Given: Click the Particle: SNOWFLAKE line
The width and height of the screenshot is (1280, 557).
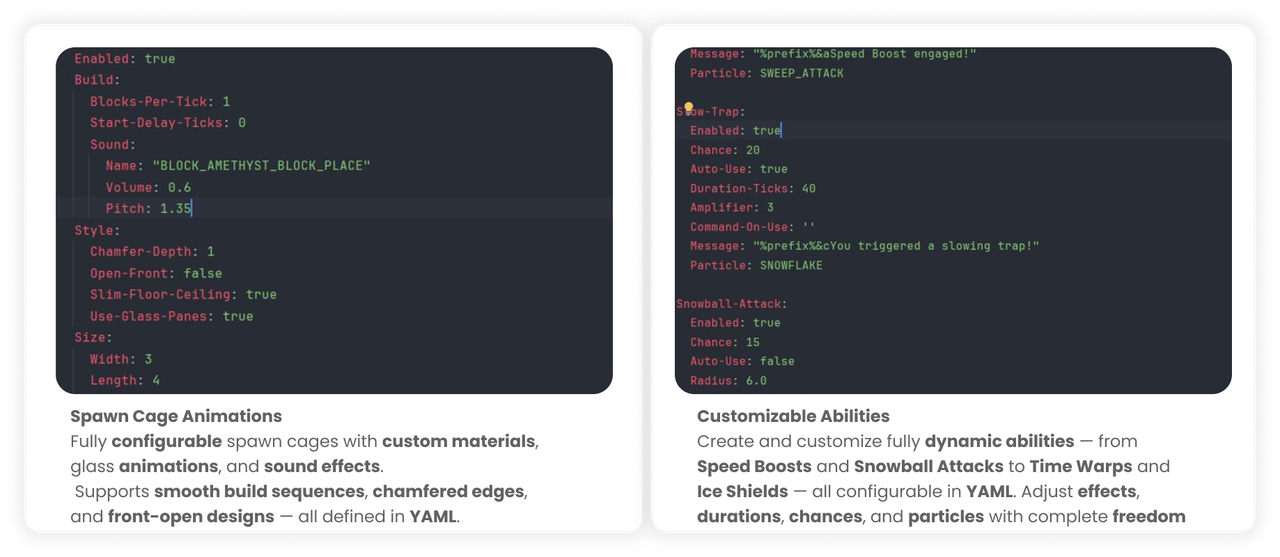Looking at the screenshot, I should 756,265.
